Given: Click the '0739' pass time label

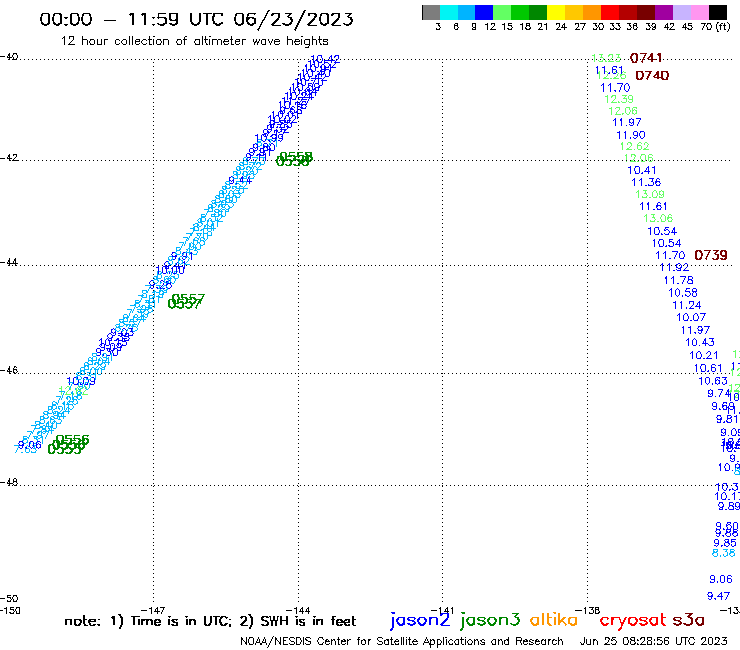Looking at the screenshot, I should tap(711, 255).
